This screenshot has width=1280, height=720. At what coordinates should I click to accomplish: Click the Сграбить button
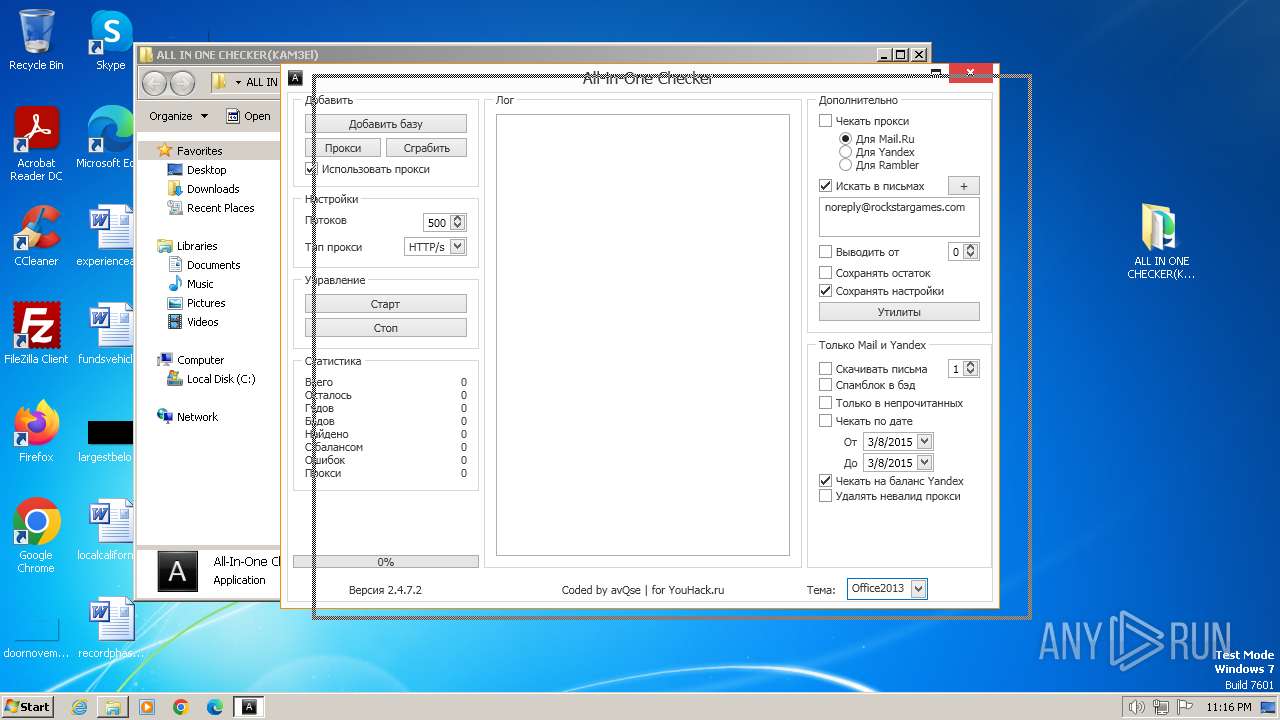point(427,148)
